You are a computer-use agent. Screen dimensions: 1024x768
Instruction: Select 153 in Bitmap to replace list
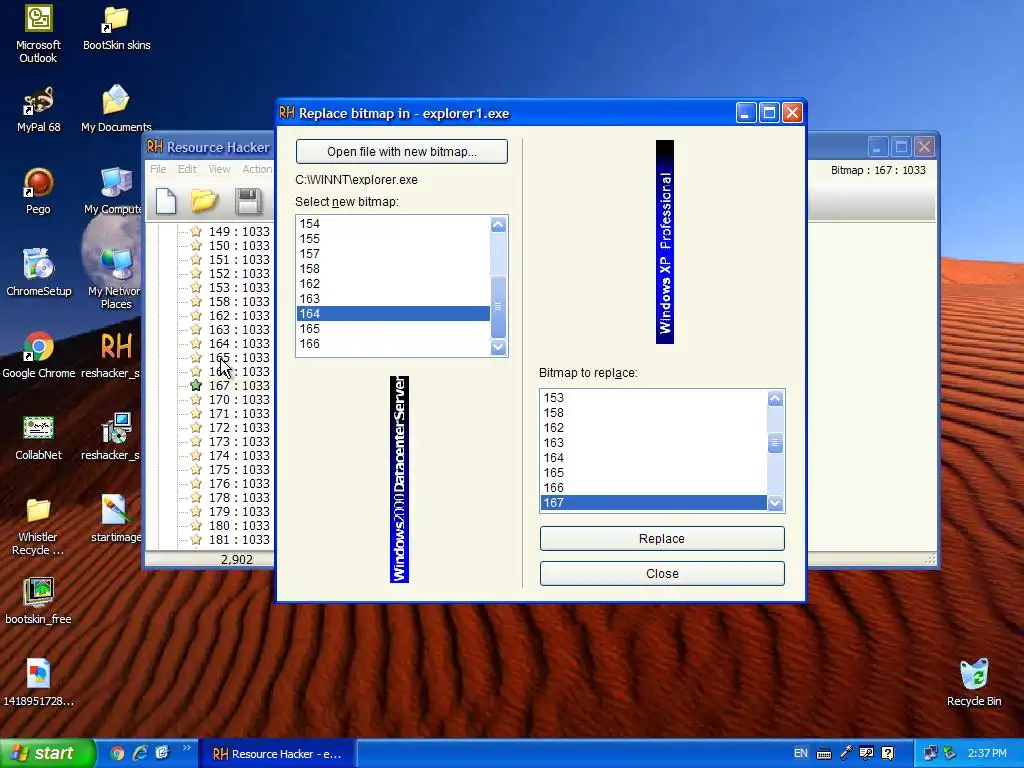tap(654, 398)
